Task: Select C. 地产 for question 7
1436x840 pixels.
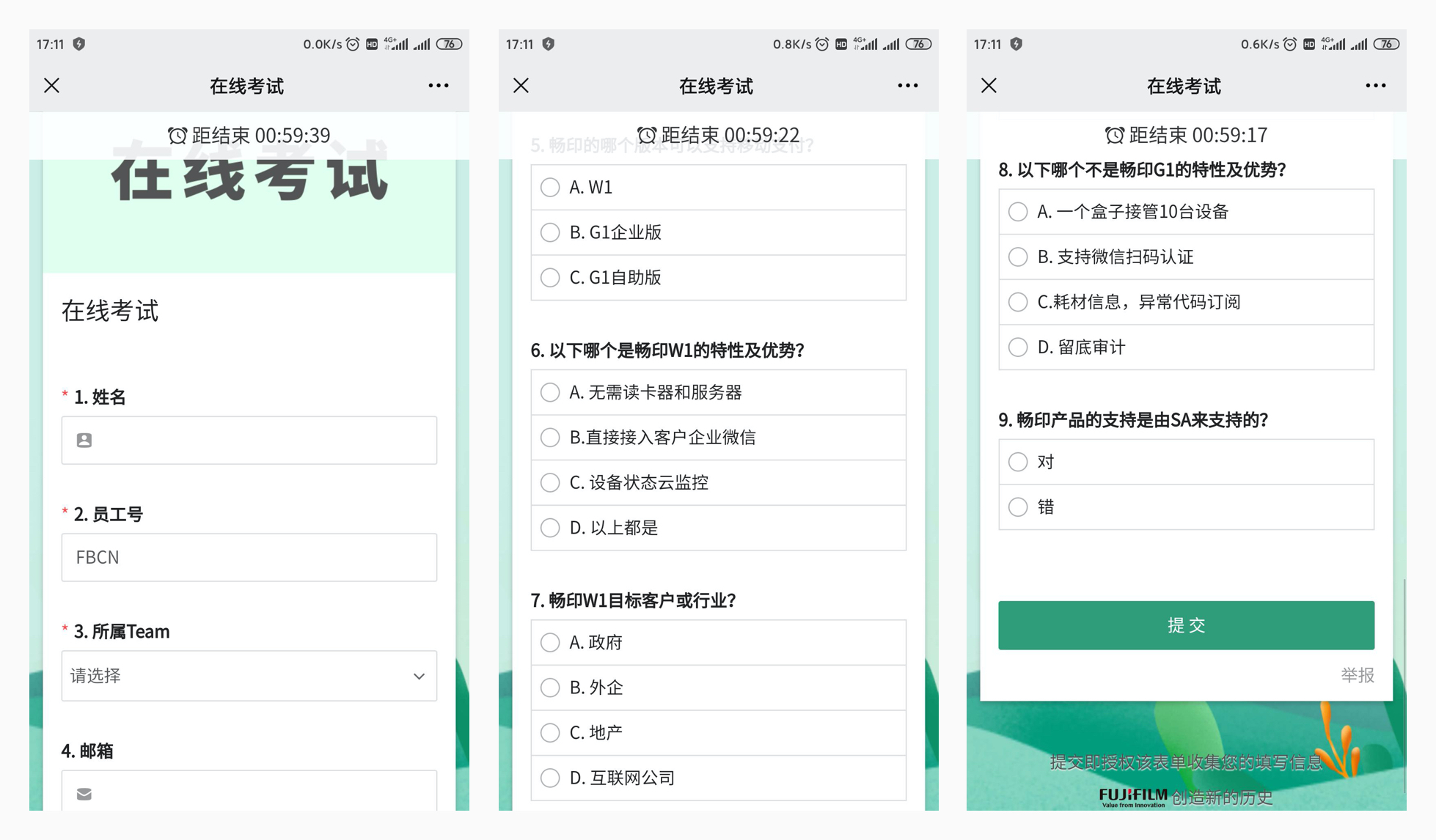Action: click(719, 732)
